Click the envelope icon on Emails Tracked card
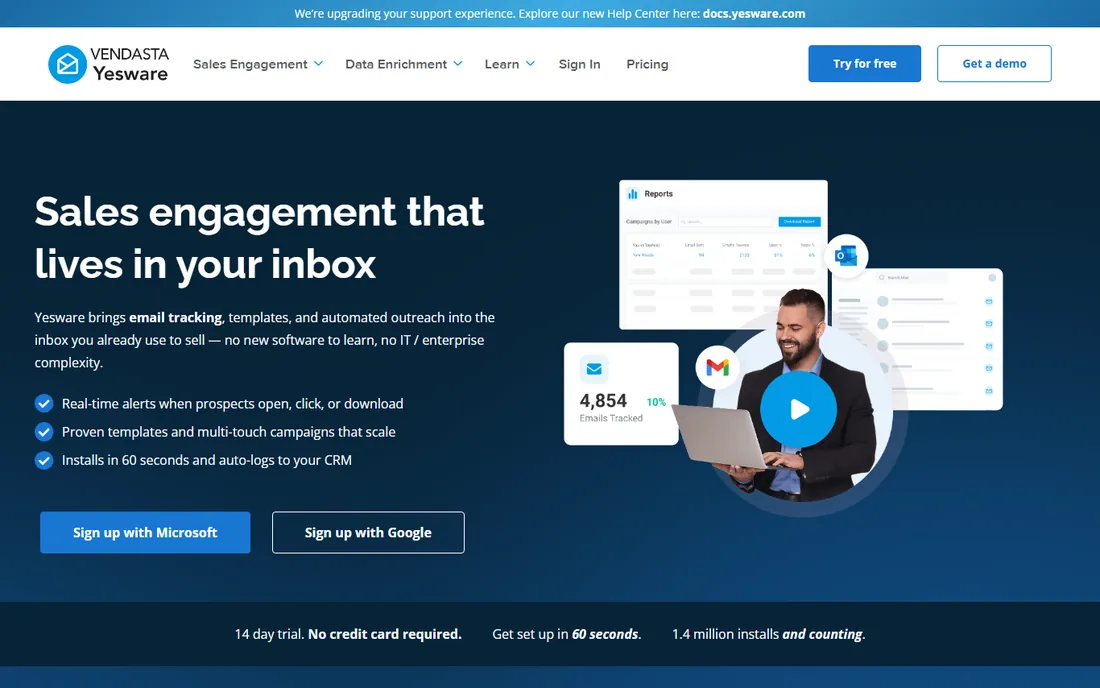1100x688 pixels. click(x=593, y=369)
